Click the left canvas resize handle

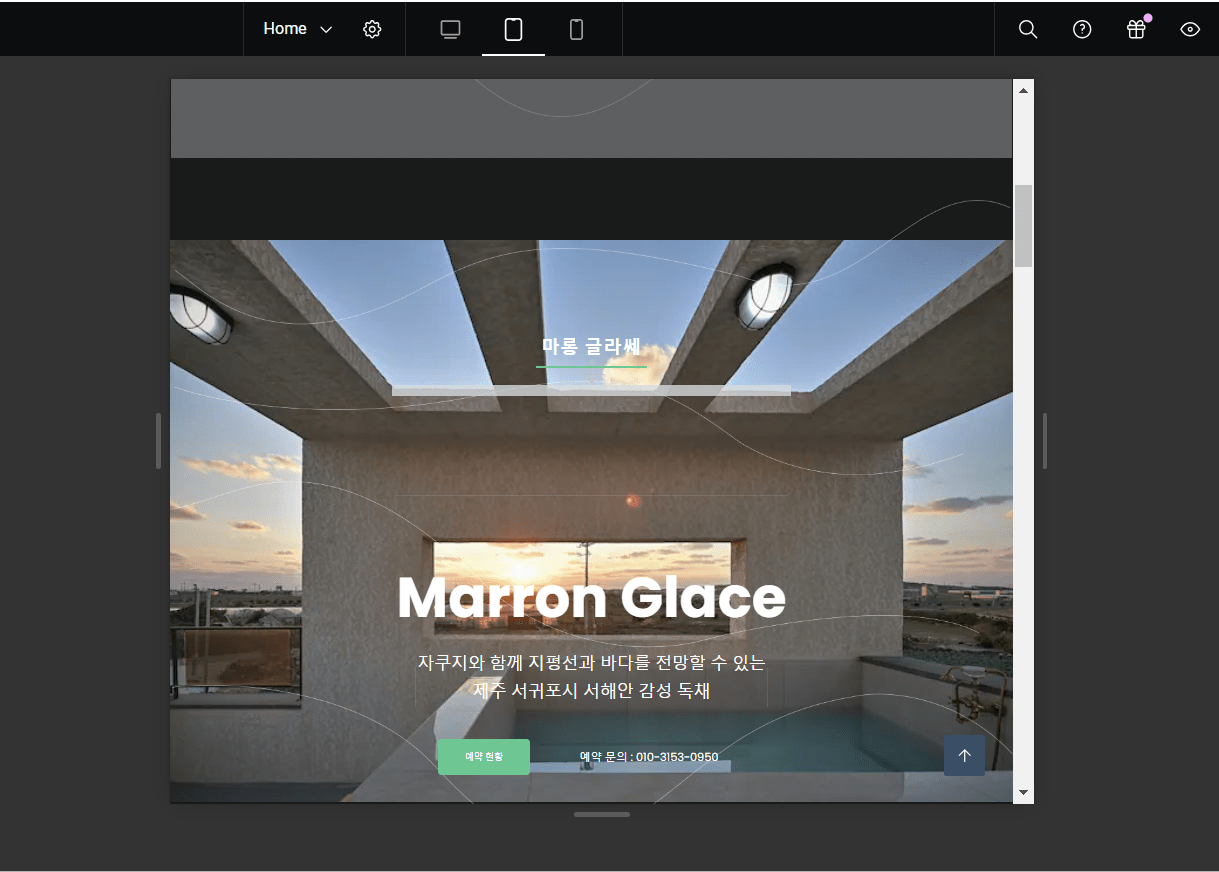[x=158, y=441]
